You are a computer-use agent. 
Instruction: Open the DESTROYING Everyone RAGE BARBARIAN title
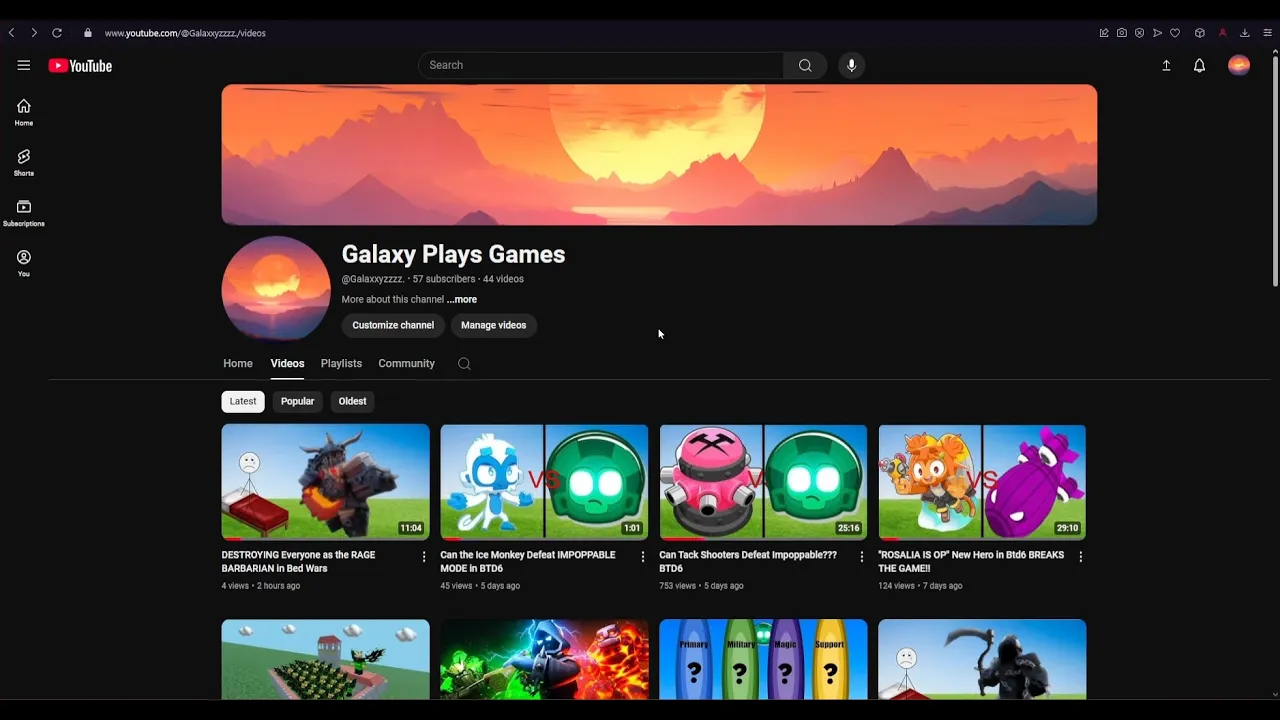click(x=299, y=562)
